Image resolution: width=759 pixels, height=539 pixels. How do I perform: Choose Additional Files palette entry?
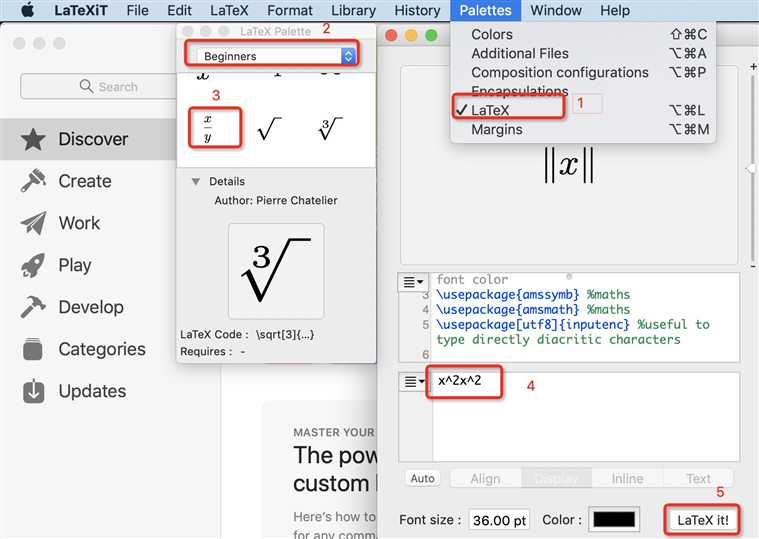click(583, 53)
